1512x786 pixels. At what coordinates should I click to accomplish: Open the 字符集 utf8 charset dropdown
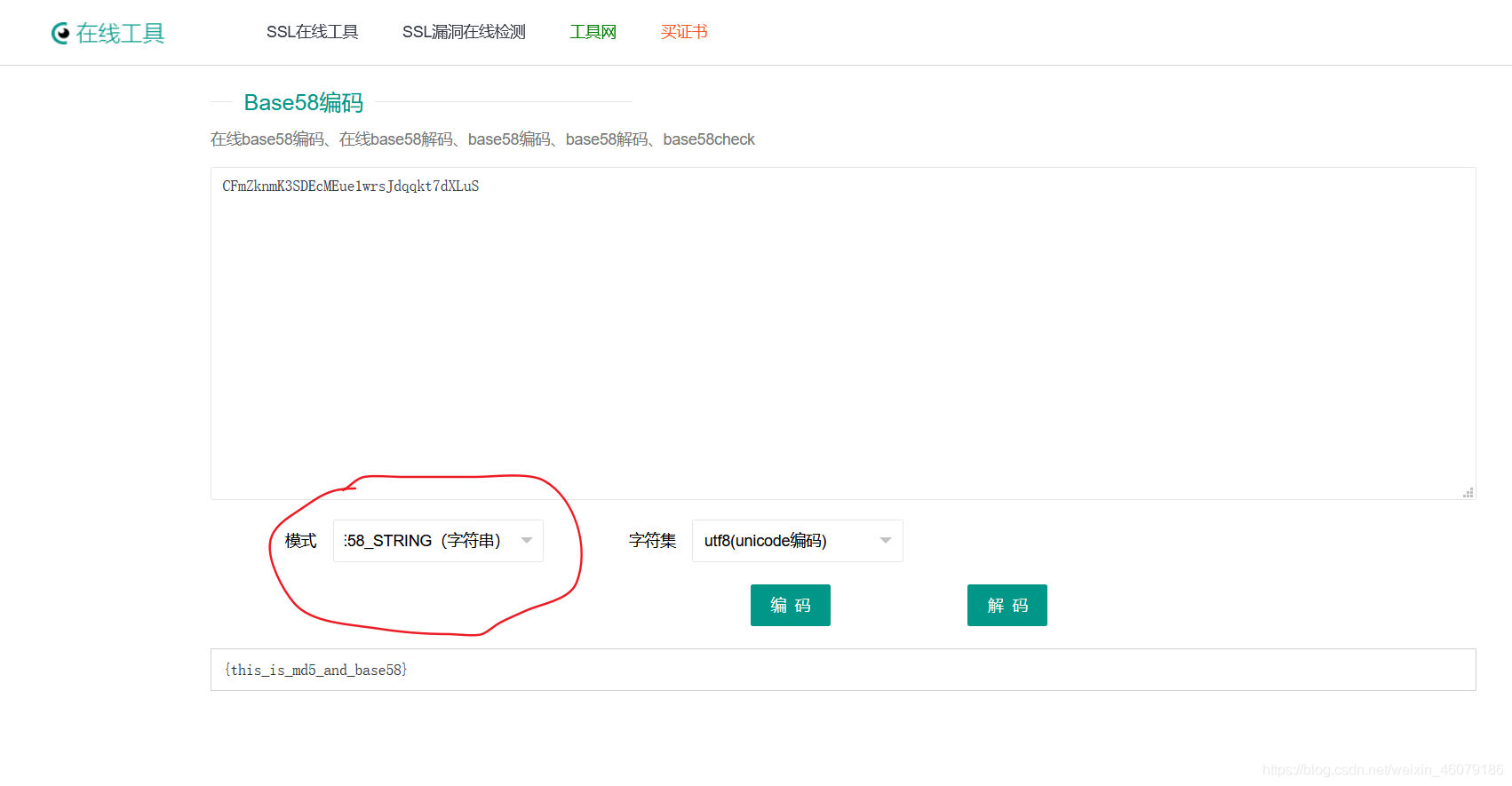pos(797,541)
